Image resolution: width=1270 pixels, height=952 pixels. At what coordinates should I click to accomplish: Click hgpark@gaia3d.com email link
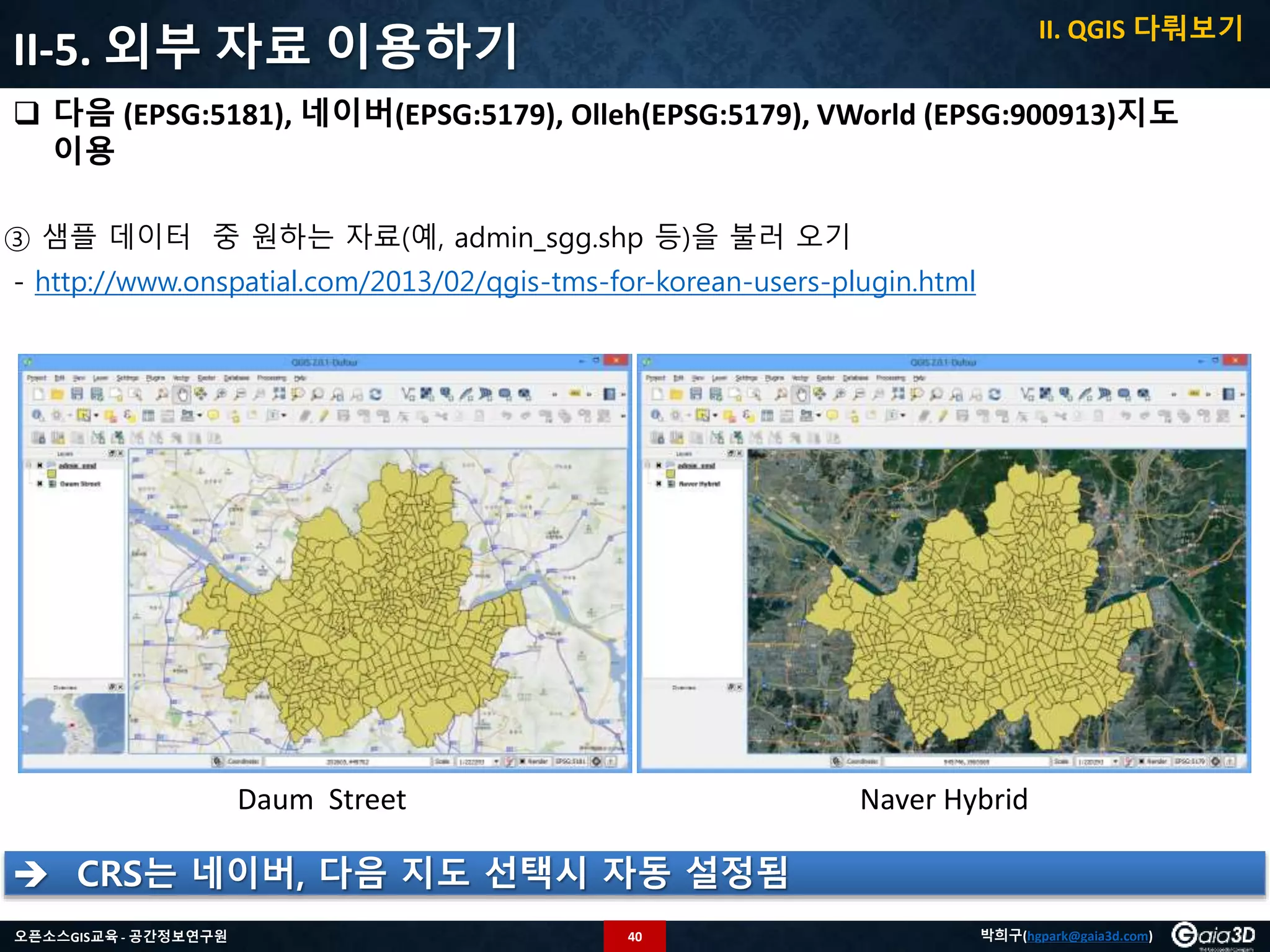pos(1088,937)
